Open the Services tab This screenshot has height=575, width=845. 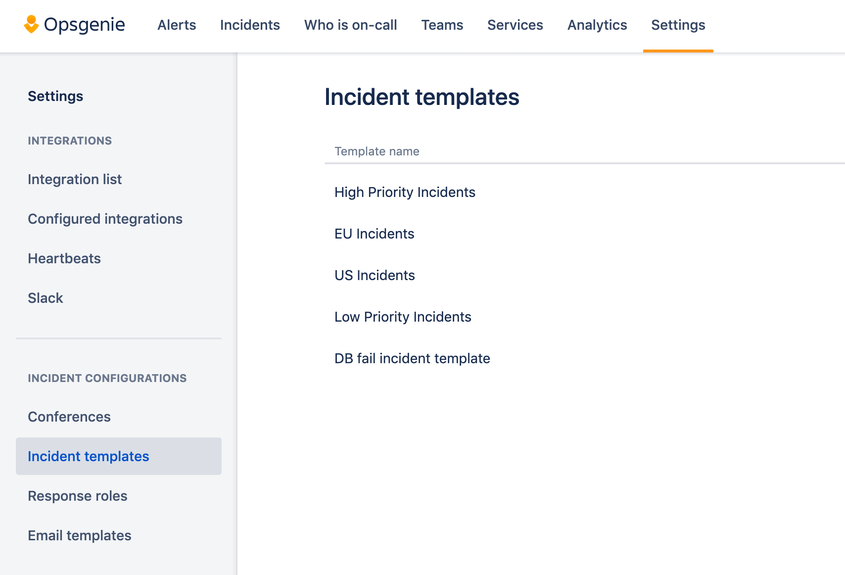[515, 25]
